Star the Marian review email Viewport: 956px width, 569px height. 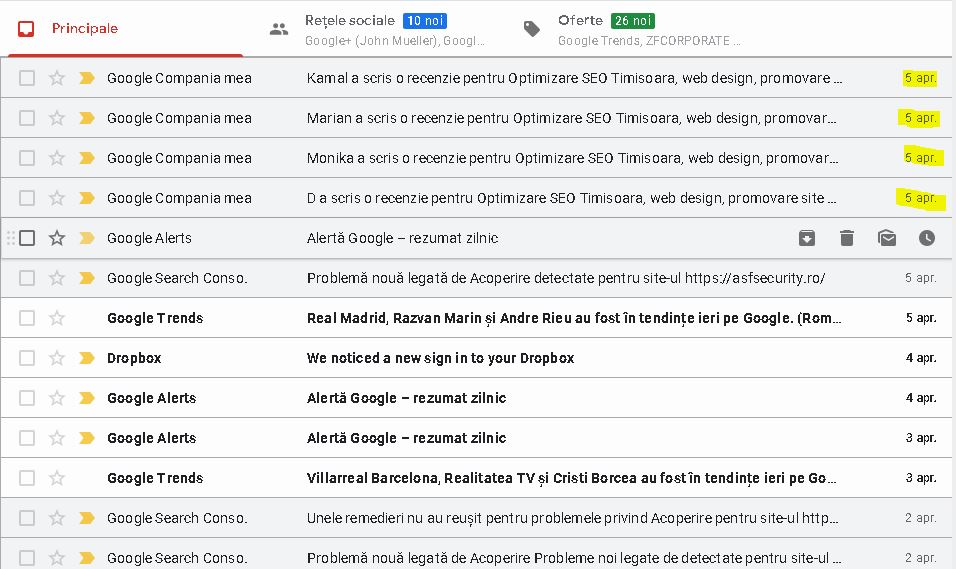[57, 118]
